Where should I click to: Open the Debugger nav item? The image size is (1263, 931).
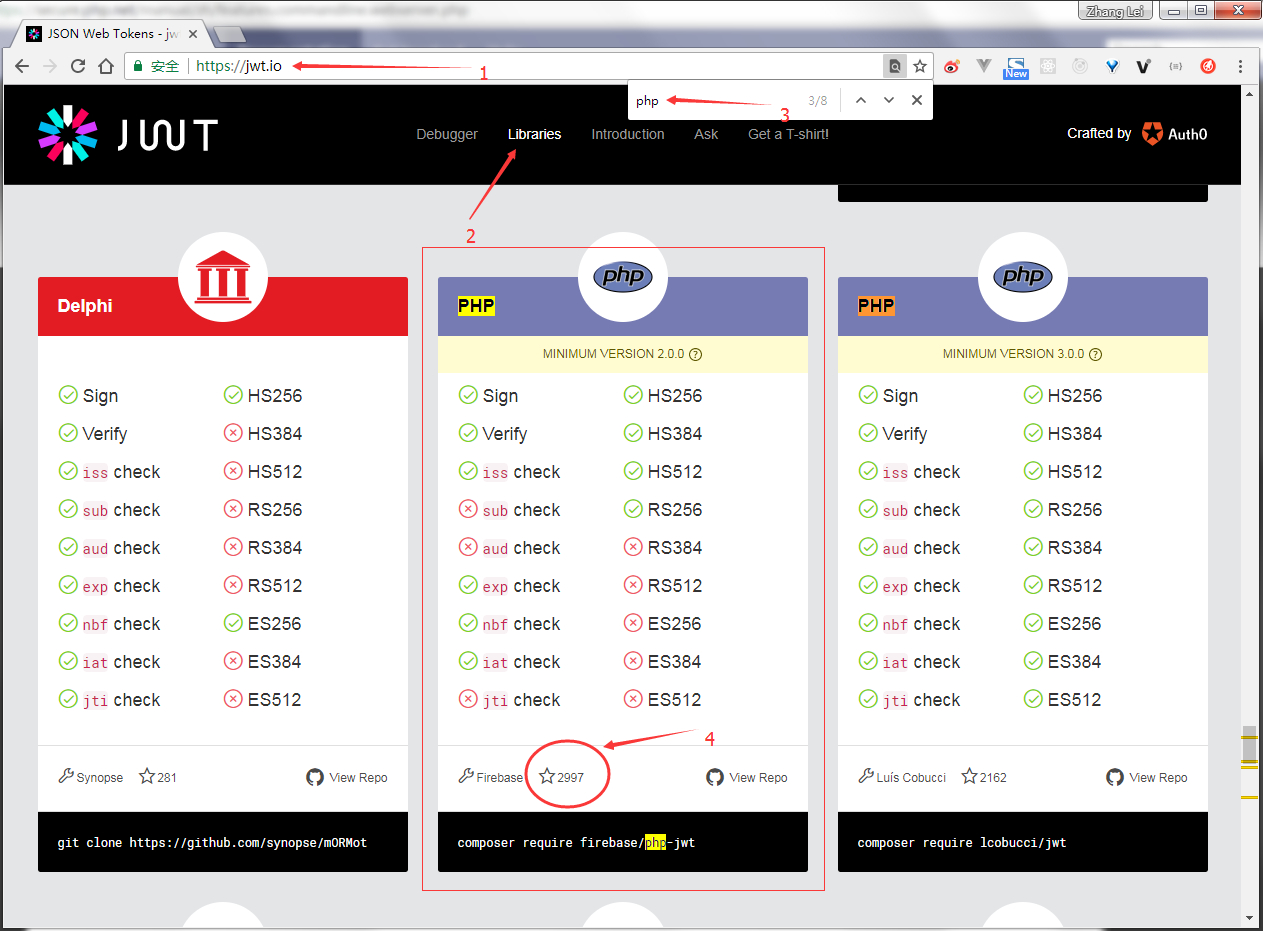click(447, 134)
